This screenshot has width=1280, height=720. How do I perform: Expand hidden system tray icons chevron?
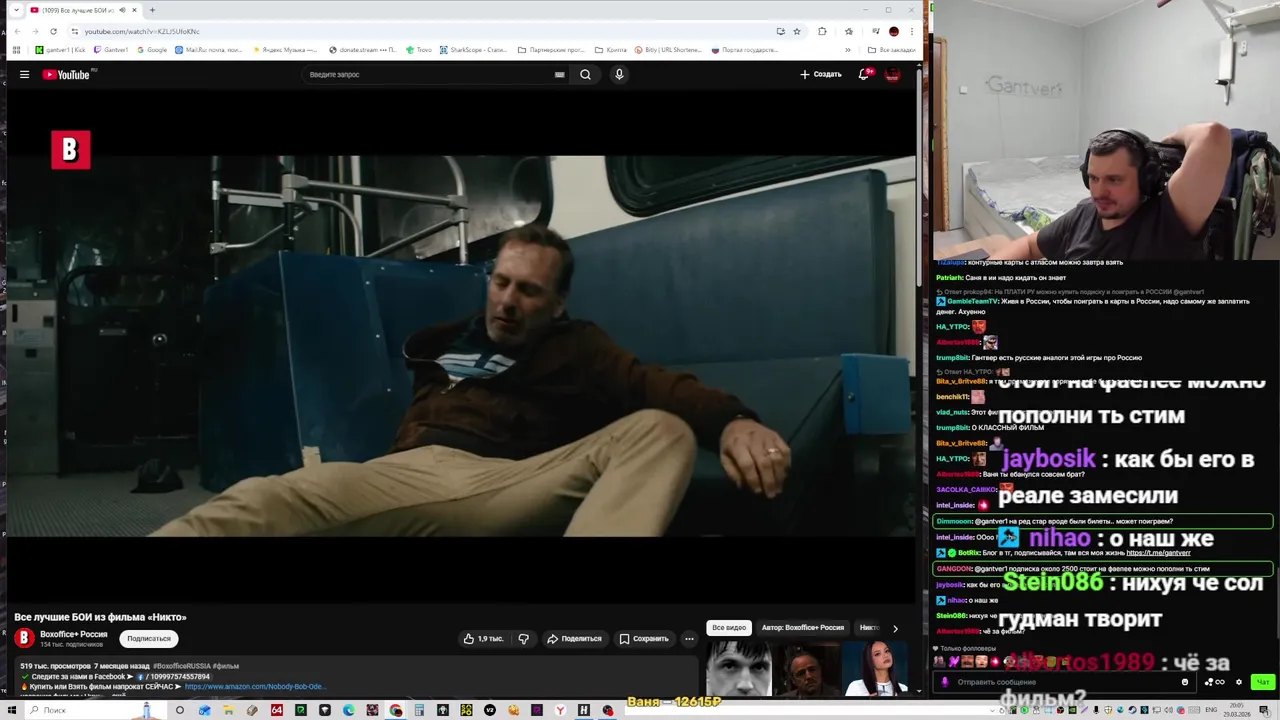992,710
